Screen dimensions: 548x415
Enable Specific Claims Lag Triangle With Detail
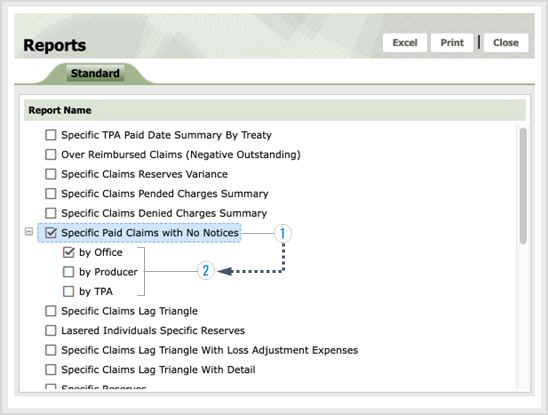(x=51, y=370)
